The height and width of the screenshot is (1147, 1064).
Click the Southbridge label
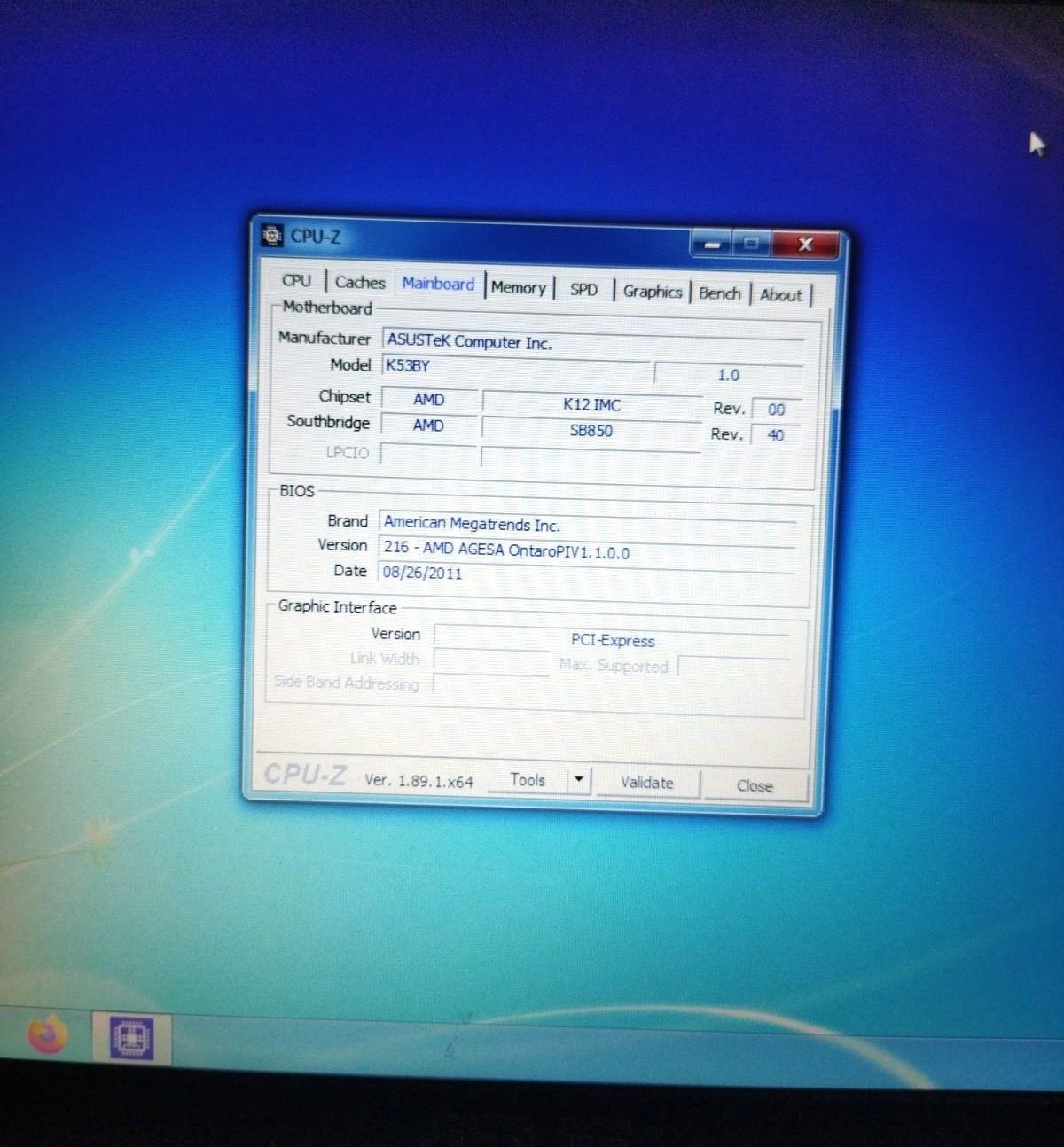click(x=328, y=422)
